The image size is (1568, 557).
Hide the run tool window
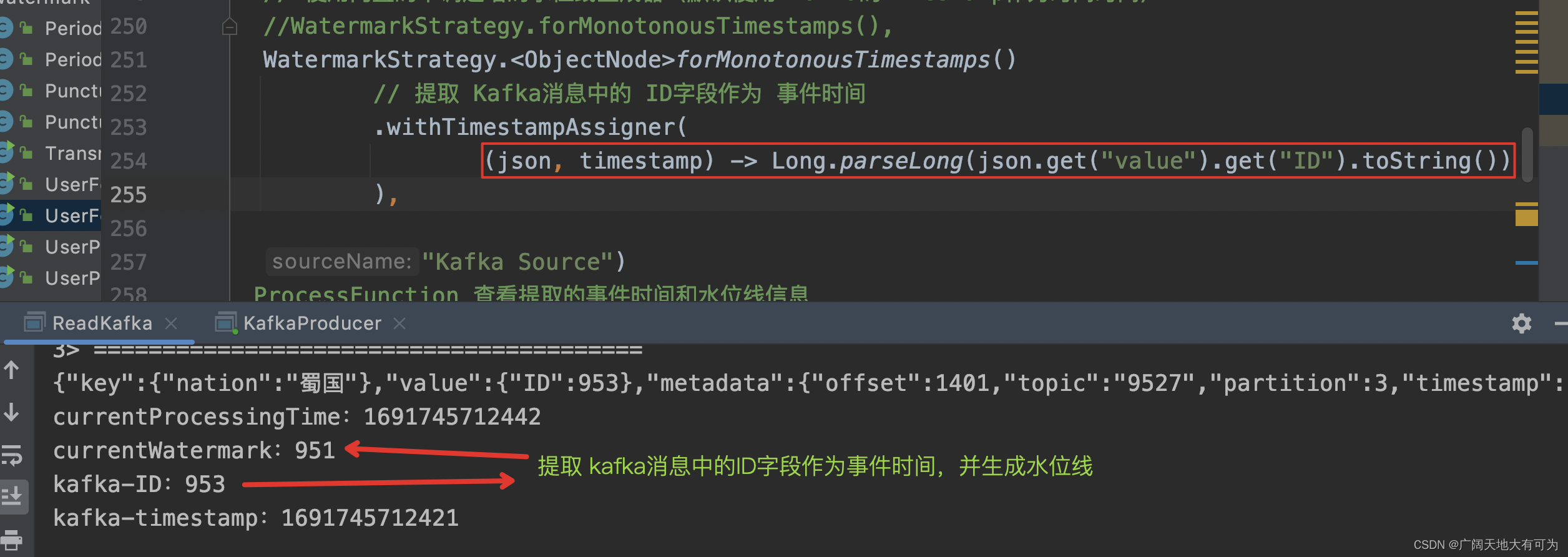tap(1561, 323)
